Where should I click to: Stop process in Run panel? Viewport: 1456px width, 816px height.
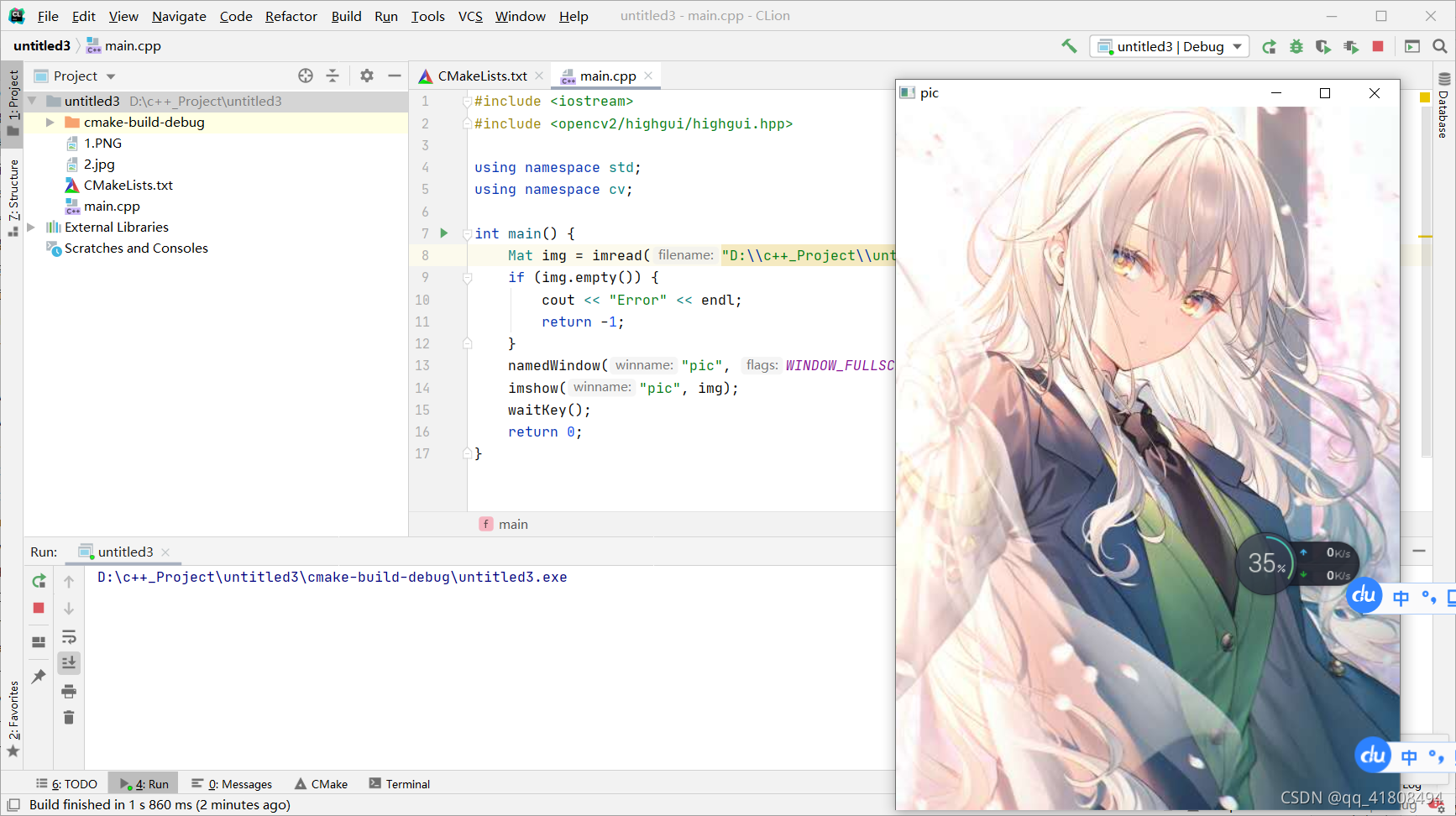(39, 608)
